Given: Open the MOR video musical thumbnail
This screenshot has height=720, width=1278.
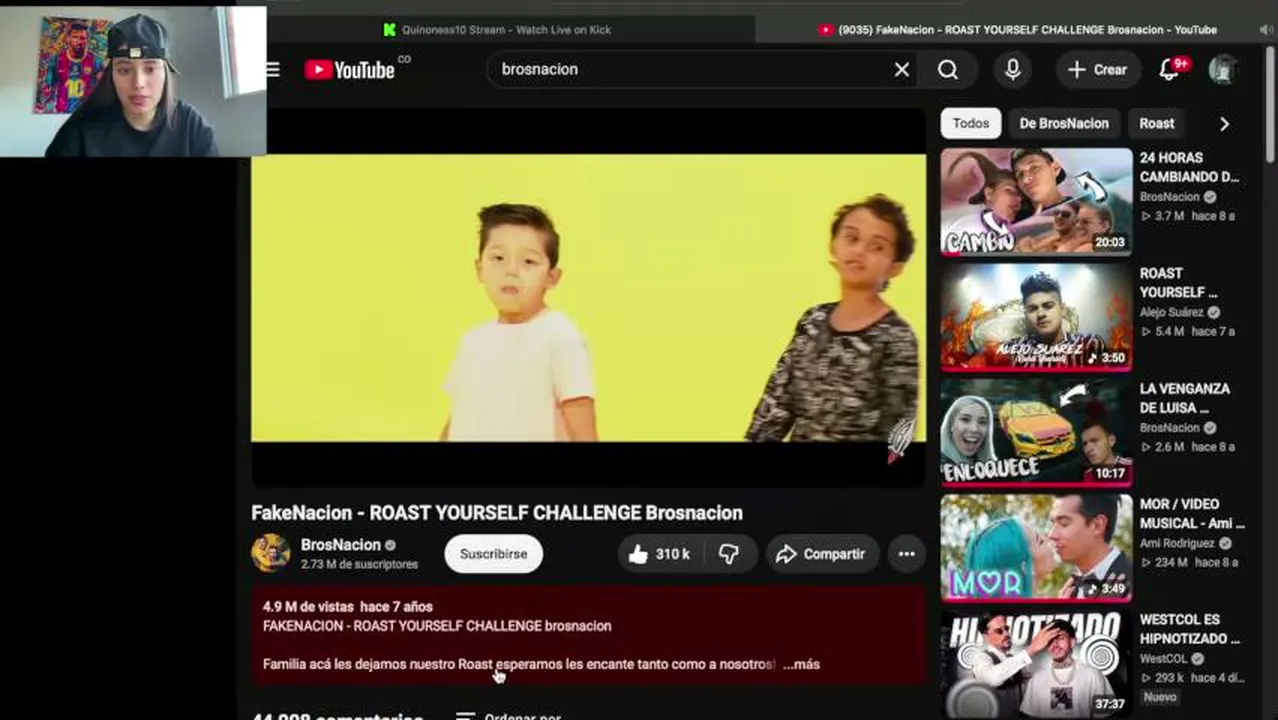Looking at the screenshot, I should click(1036, 548).
